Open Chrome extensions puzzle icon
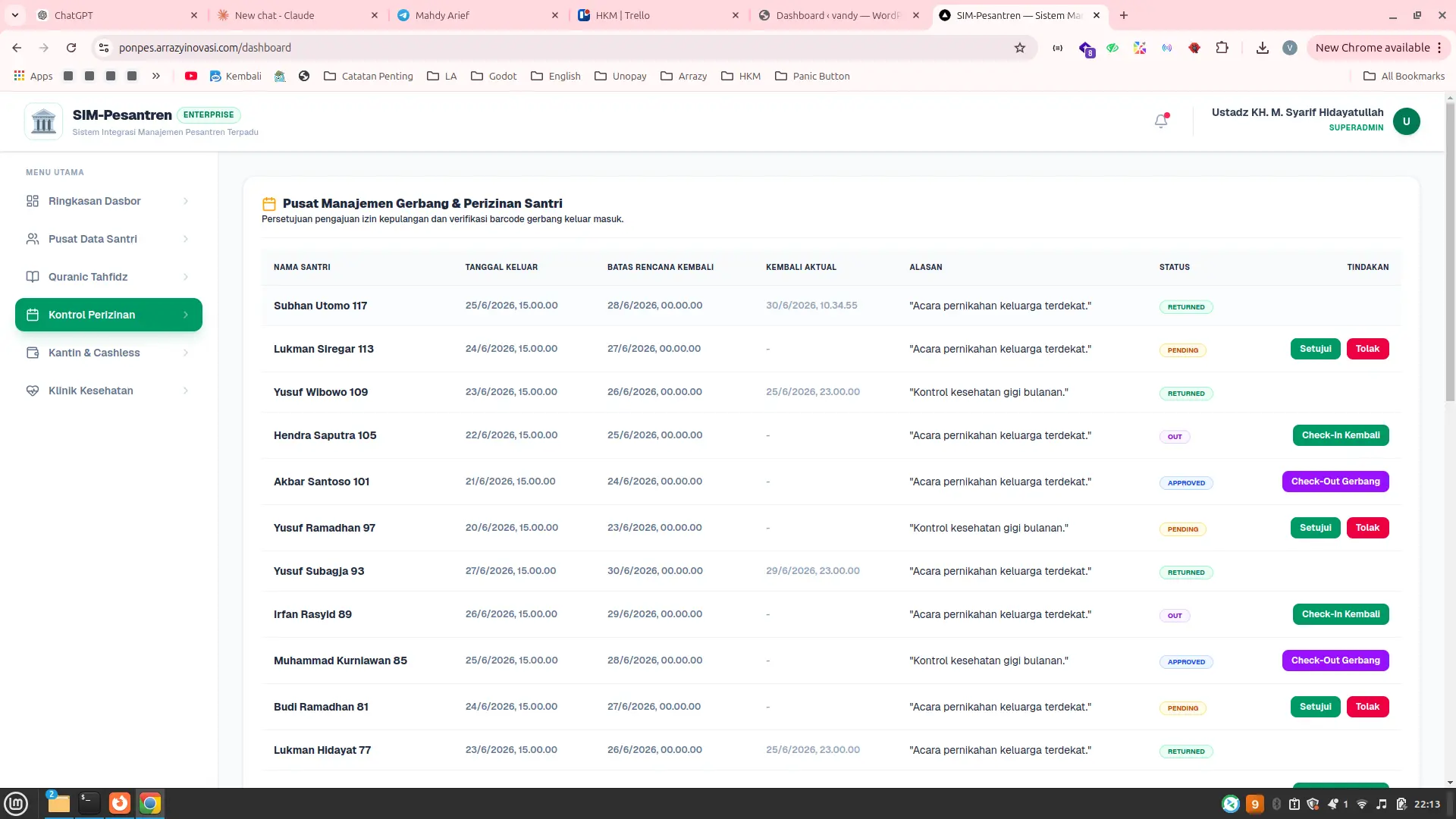1456x819 pixels. pos(1222,48)
